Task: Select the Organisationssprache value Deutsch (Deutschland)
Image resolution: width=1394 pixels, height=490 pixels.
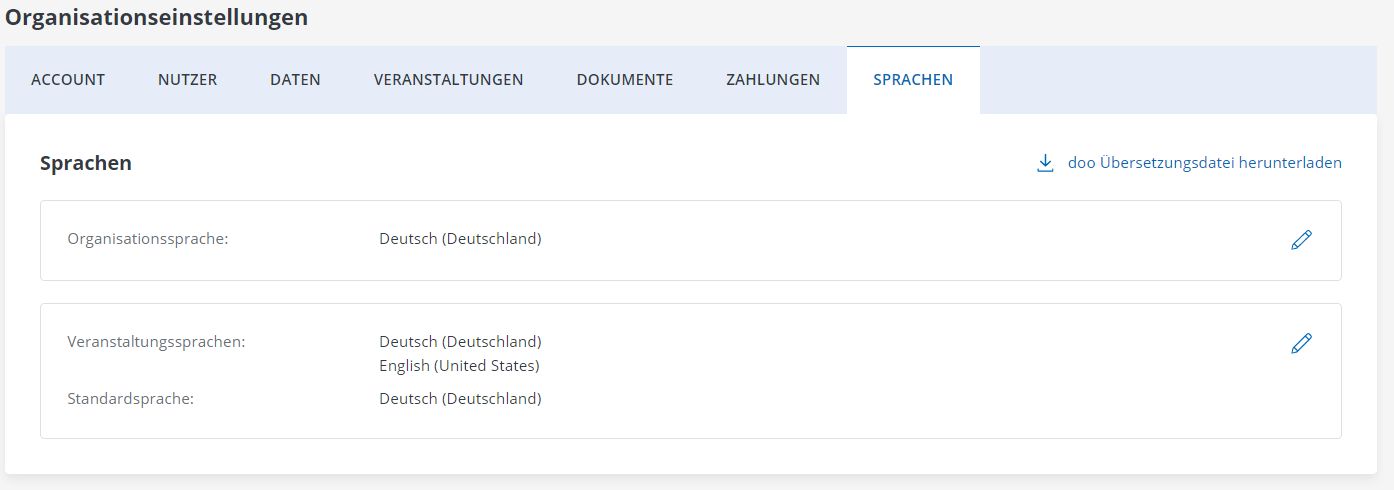Action: 460,239
